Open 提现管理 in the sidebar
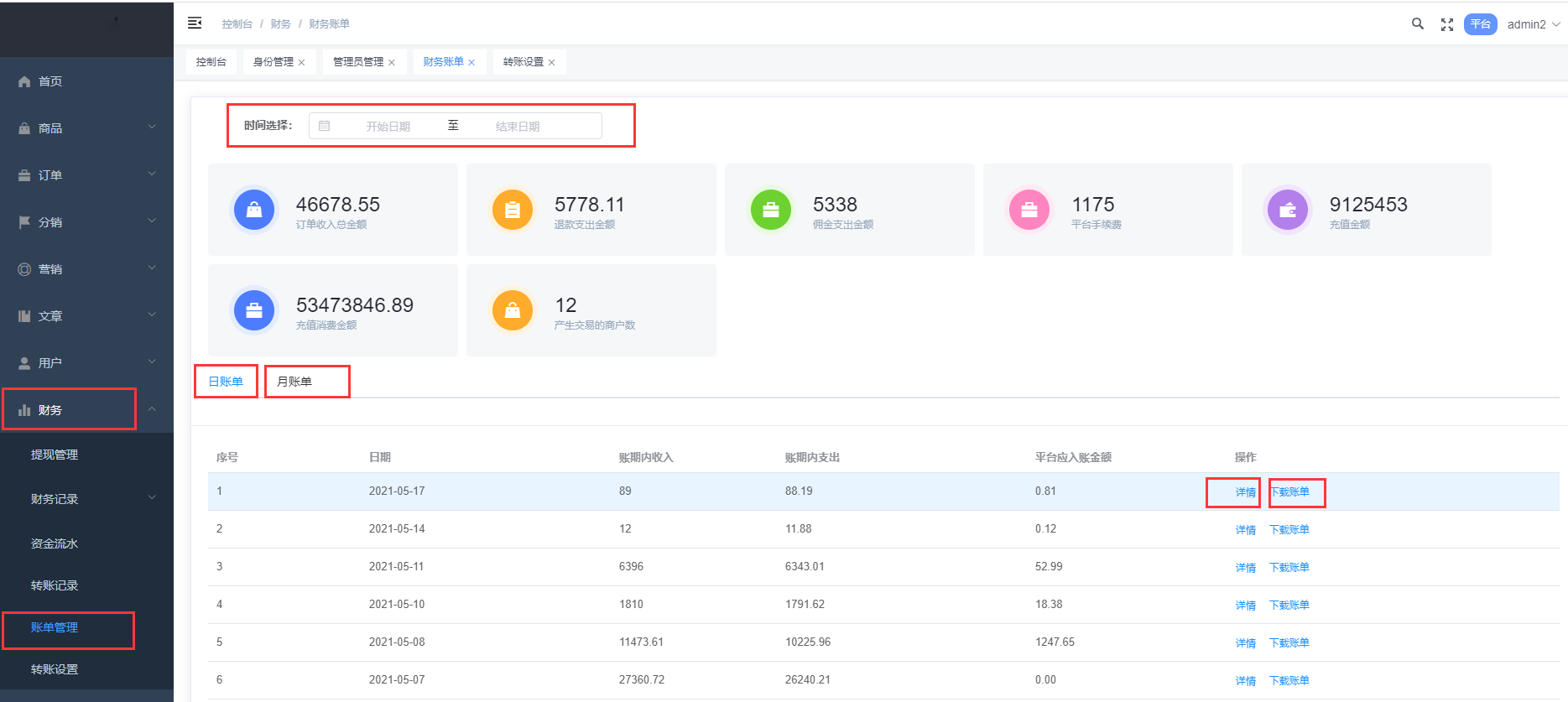The width and height of the screenshot is (1568, 702). click(55, 455)
